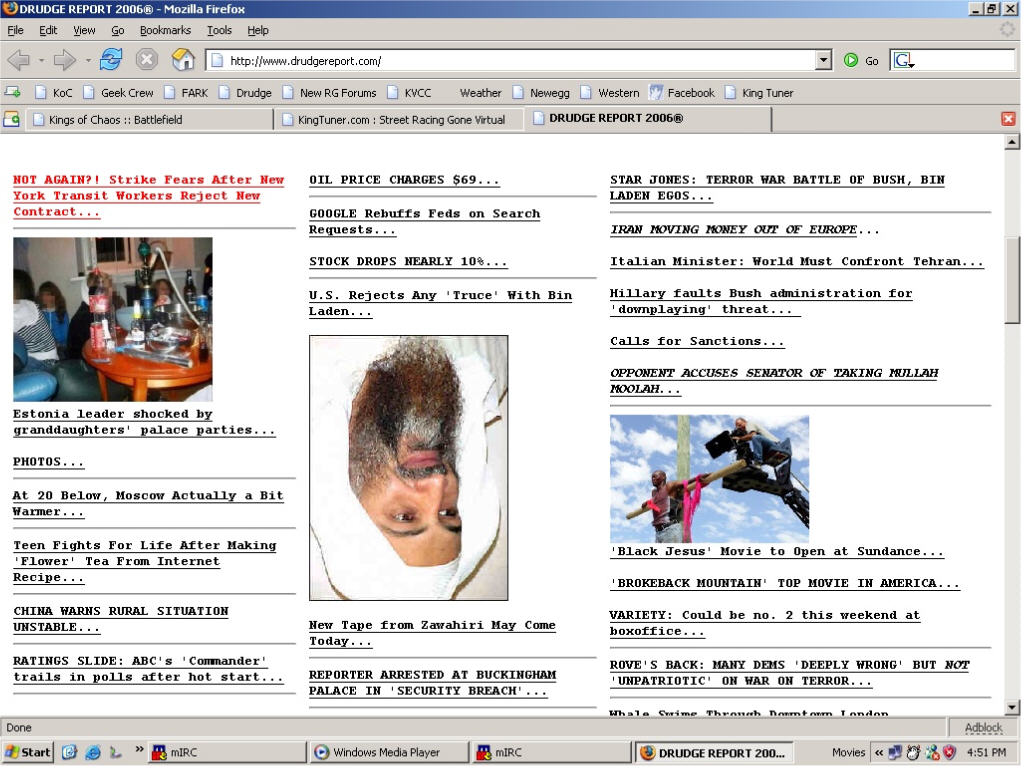
Task: Expand the address bar history dropdown
Action: [x=824, y=61]
